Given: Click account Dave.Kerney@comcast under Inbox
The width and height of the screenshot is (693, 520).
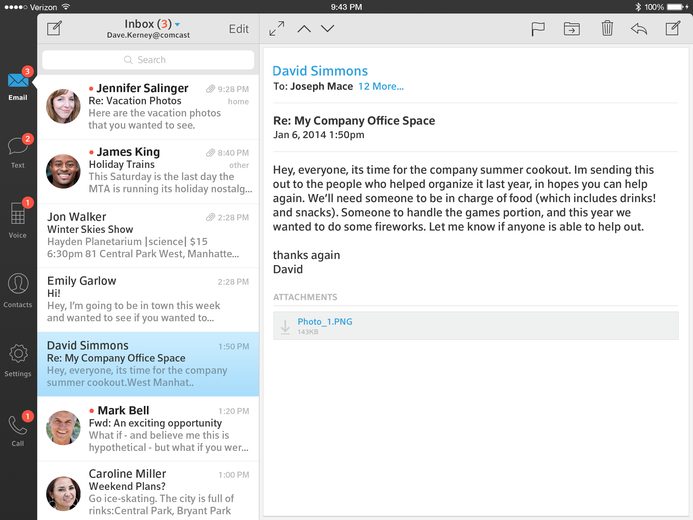Looking at the screenshot, I should (x=148, y=35).
